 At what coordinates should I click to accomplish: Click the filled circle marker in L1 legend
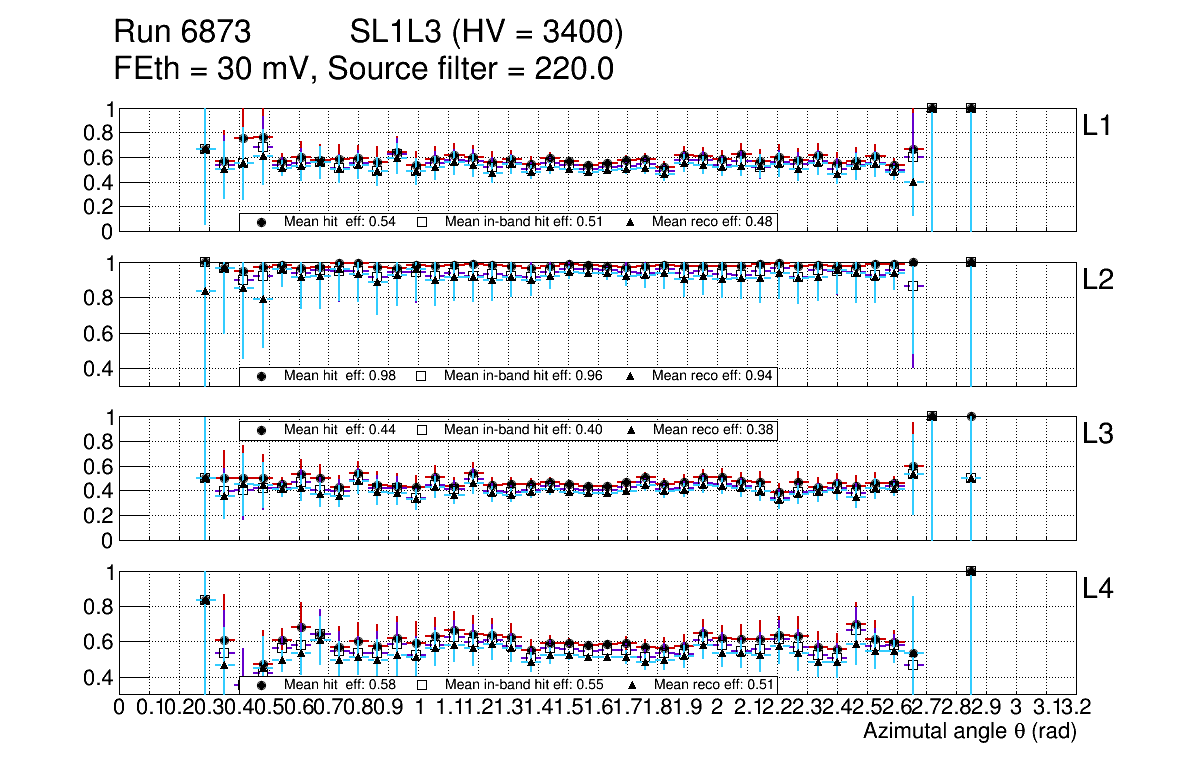[262, 222]
